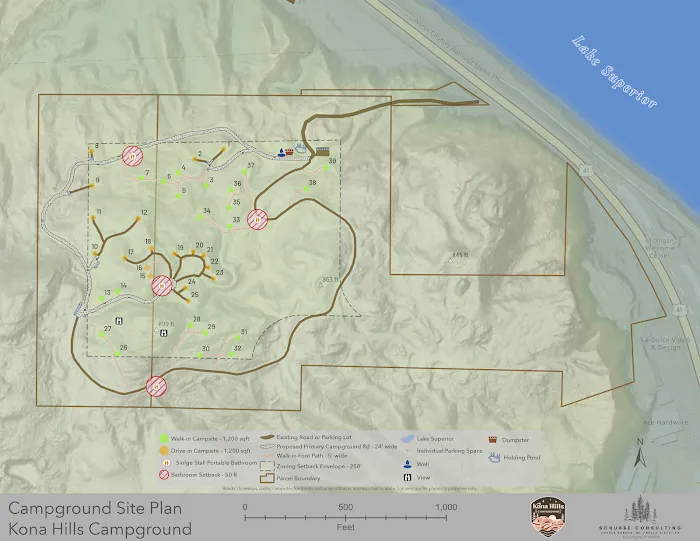Click the blue well icon on the map
Image resolution: width=700 pixels, height=541 pixels.
coord(282,153)
